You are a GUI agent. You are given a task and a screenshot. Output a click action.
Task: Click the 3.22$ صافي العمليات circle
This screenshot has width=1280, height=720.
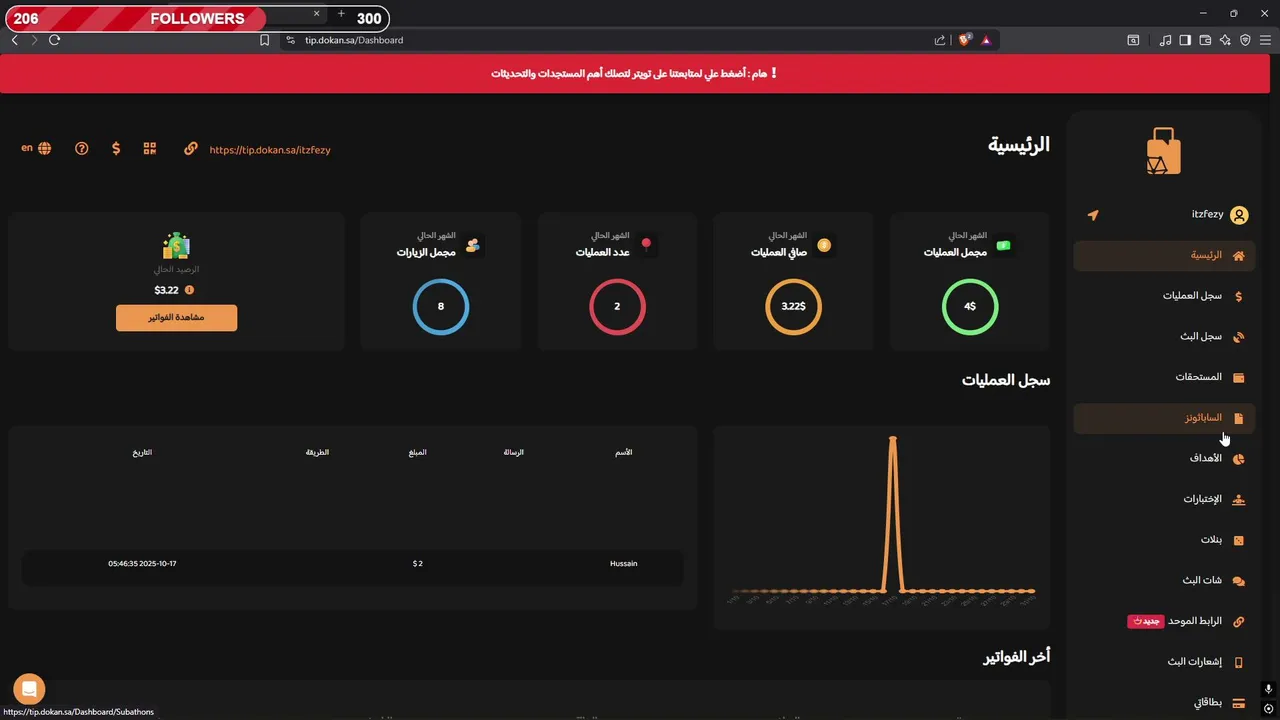793,306
